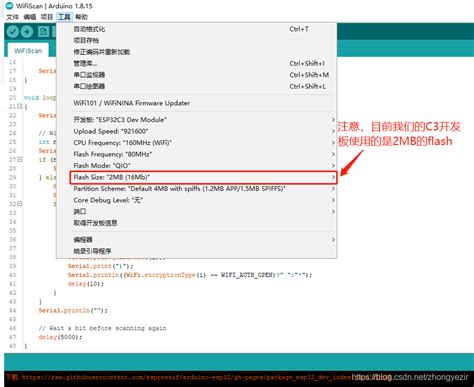Collapse the code fold at line 32
Screen dimensions: 474x387
[x=20, y=204]
